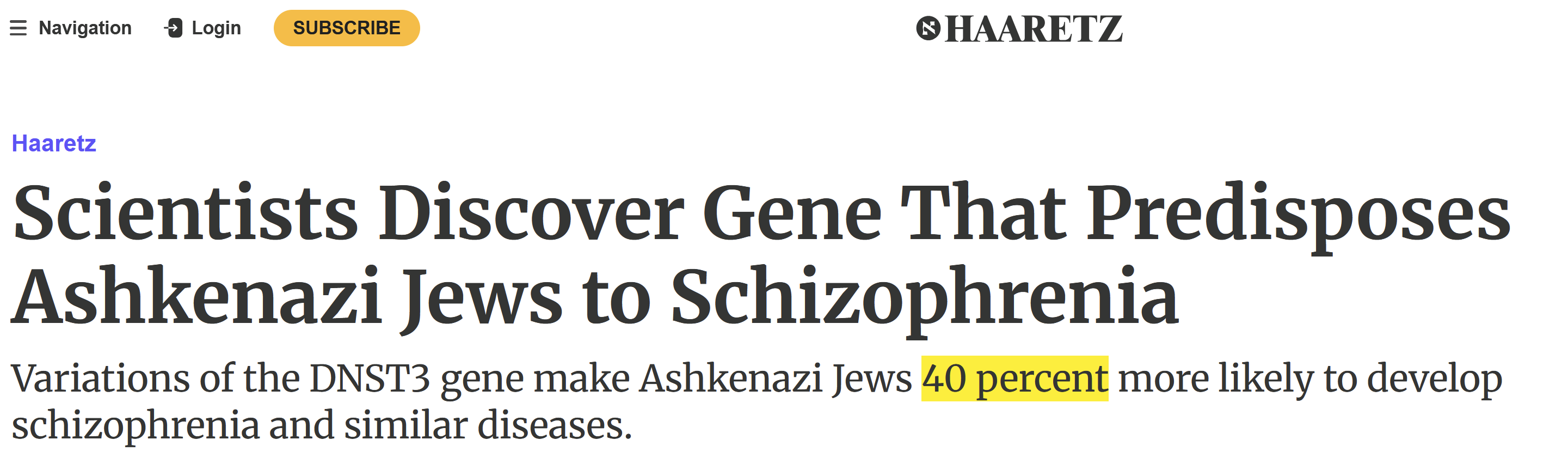Click "Variations" at the start of the subheading

pyautogui.click(x=100, y=379)
